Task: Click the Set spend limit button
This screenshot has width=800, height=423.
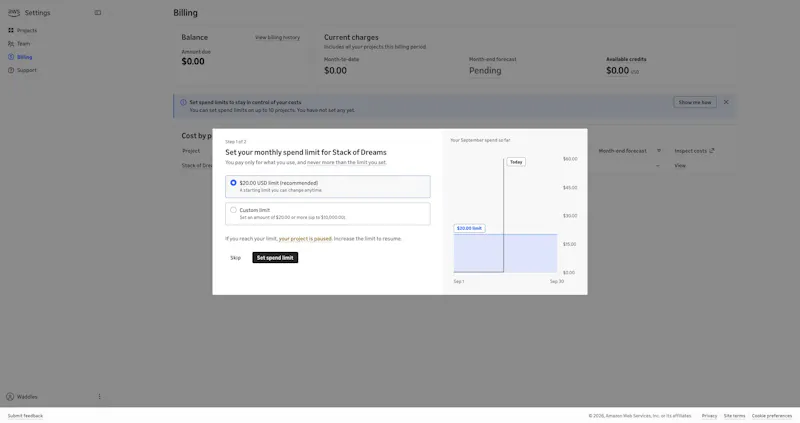Action: pyautogui.click(x=275, y=258)
